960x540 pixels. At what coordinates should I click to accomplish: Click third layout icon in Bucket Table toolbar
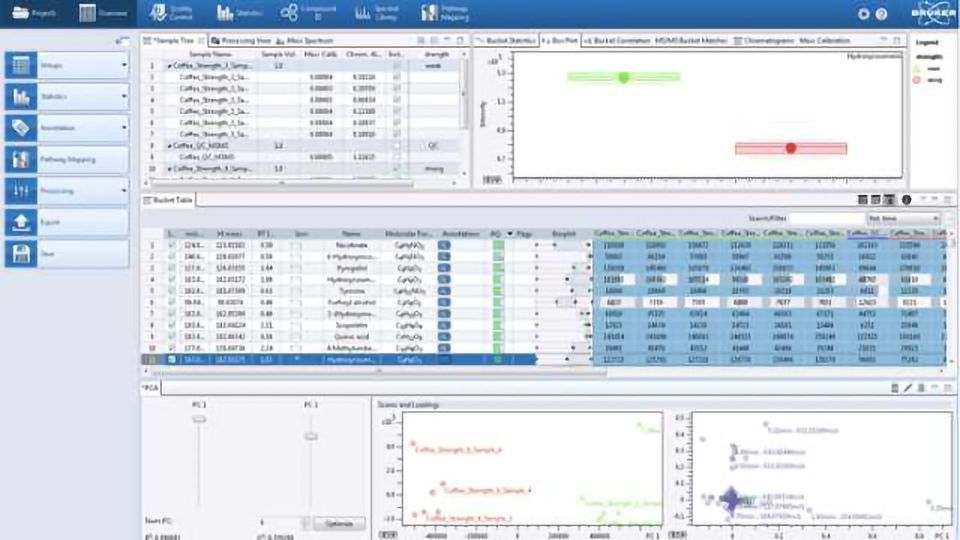coord(889,200)
